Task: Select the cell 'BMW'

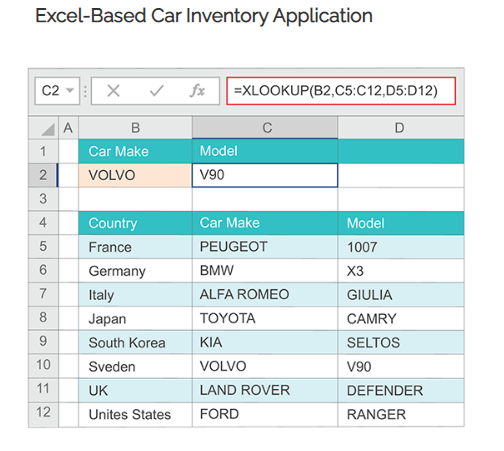Action: point(265,270)
